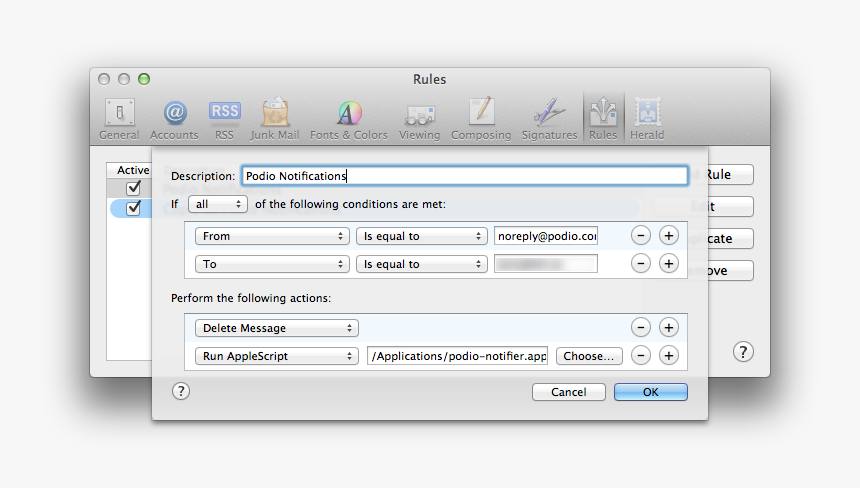Screen dimensions: 860x488
Task: Click the Edit button in Rules window
Action: [x=731, y=207]
